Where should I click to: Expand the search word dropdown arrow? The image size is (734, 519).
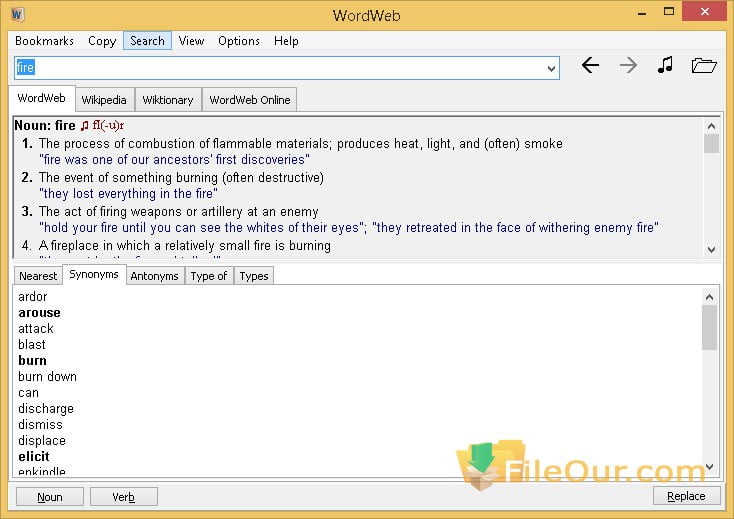coord(551,69)
